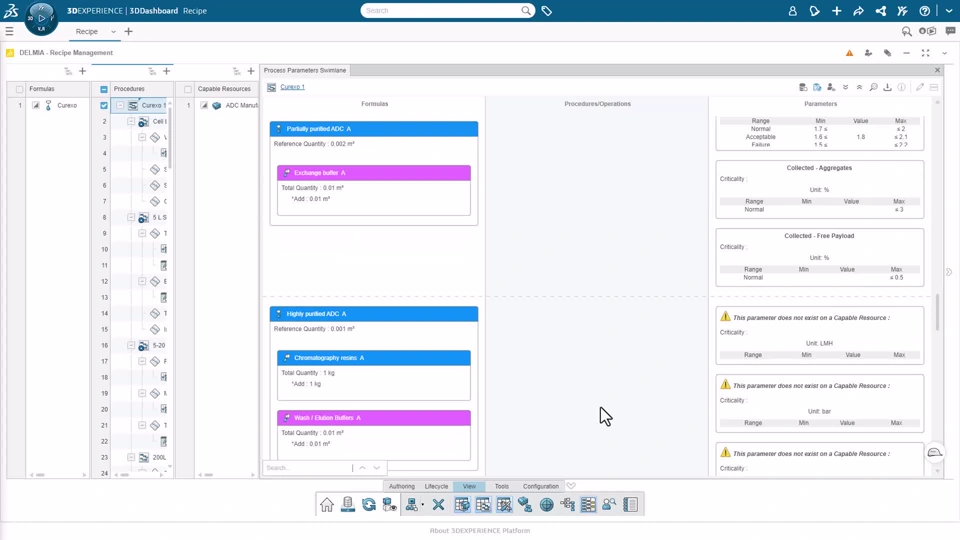Click About 3DEXPERIENCE Platform link

[x=480, y=531]
